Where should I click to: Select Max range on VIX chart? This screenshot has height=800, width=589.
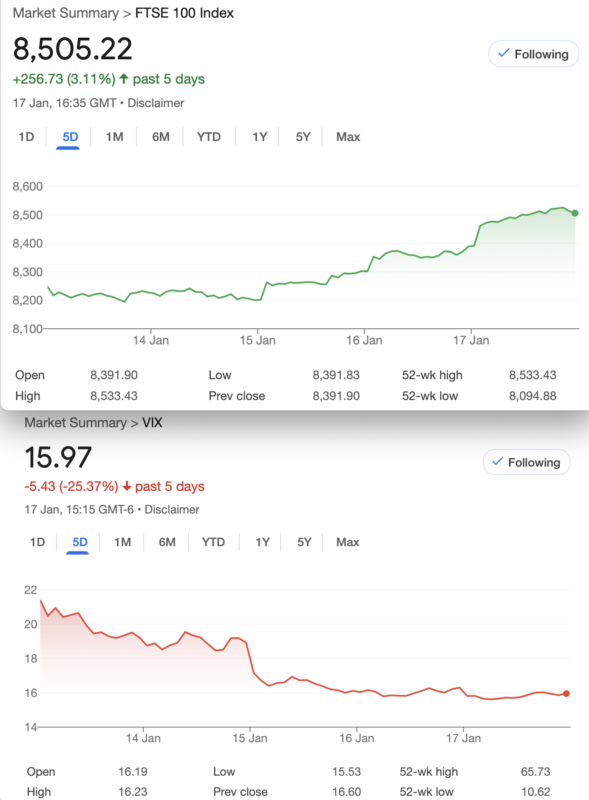348,542
